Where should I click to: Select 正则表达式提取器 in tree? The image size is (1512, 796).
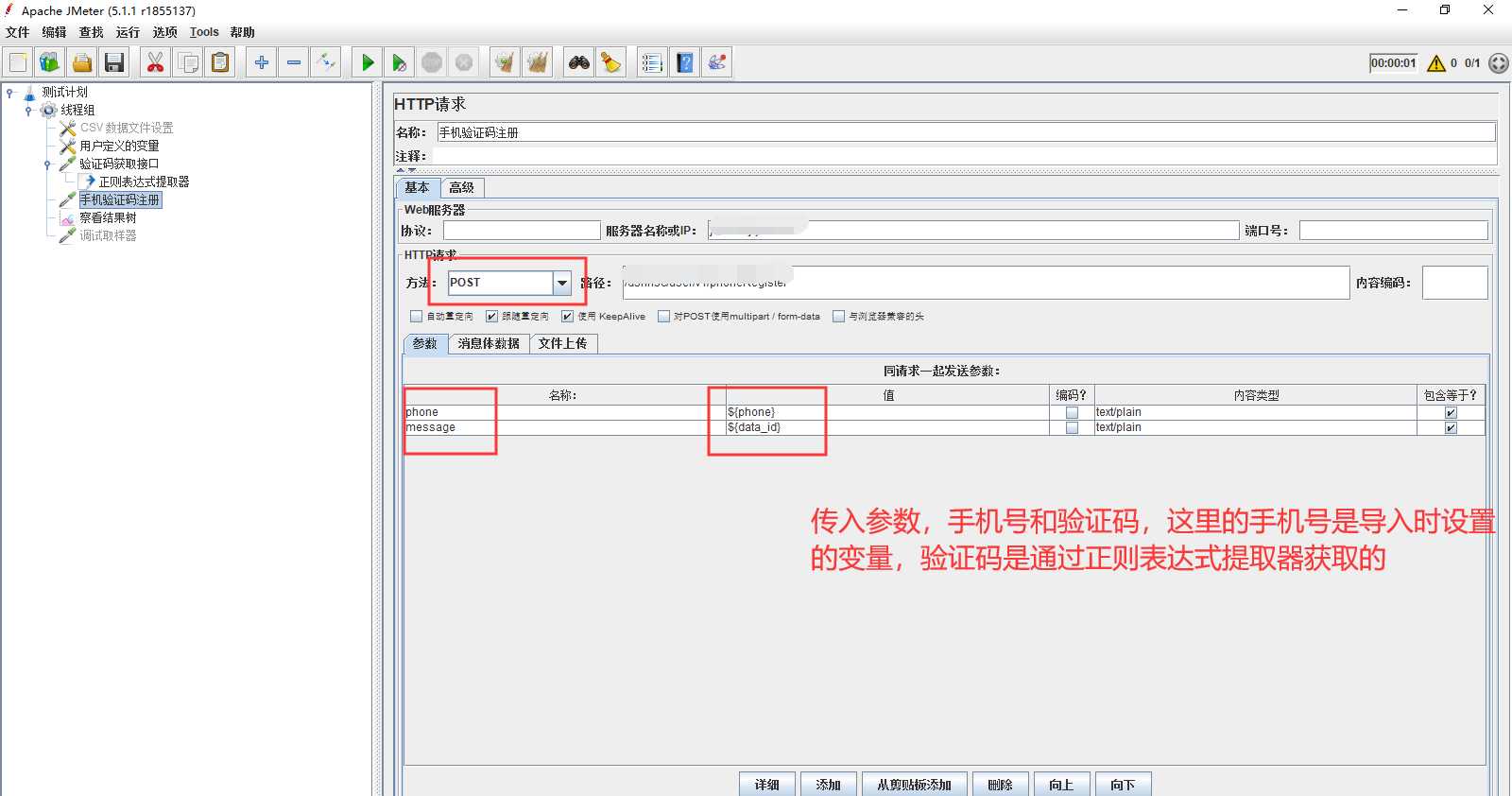[145, 182]
